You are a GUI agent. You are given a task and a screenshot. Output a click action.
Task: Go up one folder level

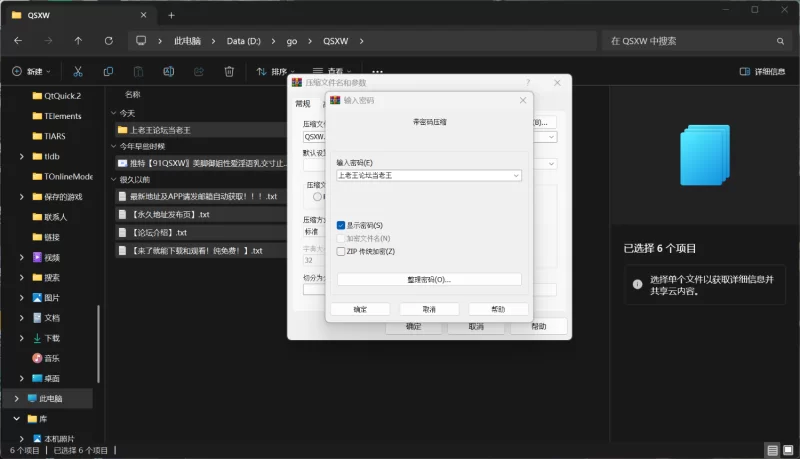pyautogui.click(x=78, y=41)
